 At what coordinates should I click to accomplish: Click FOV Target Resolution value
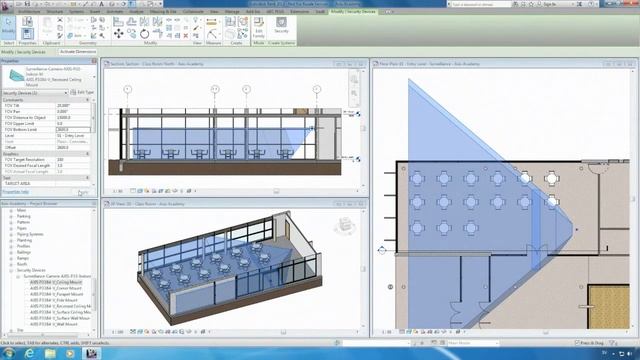pos(73,160)
